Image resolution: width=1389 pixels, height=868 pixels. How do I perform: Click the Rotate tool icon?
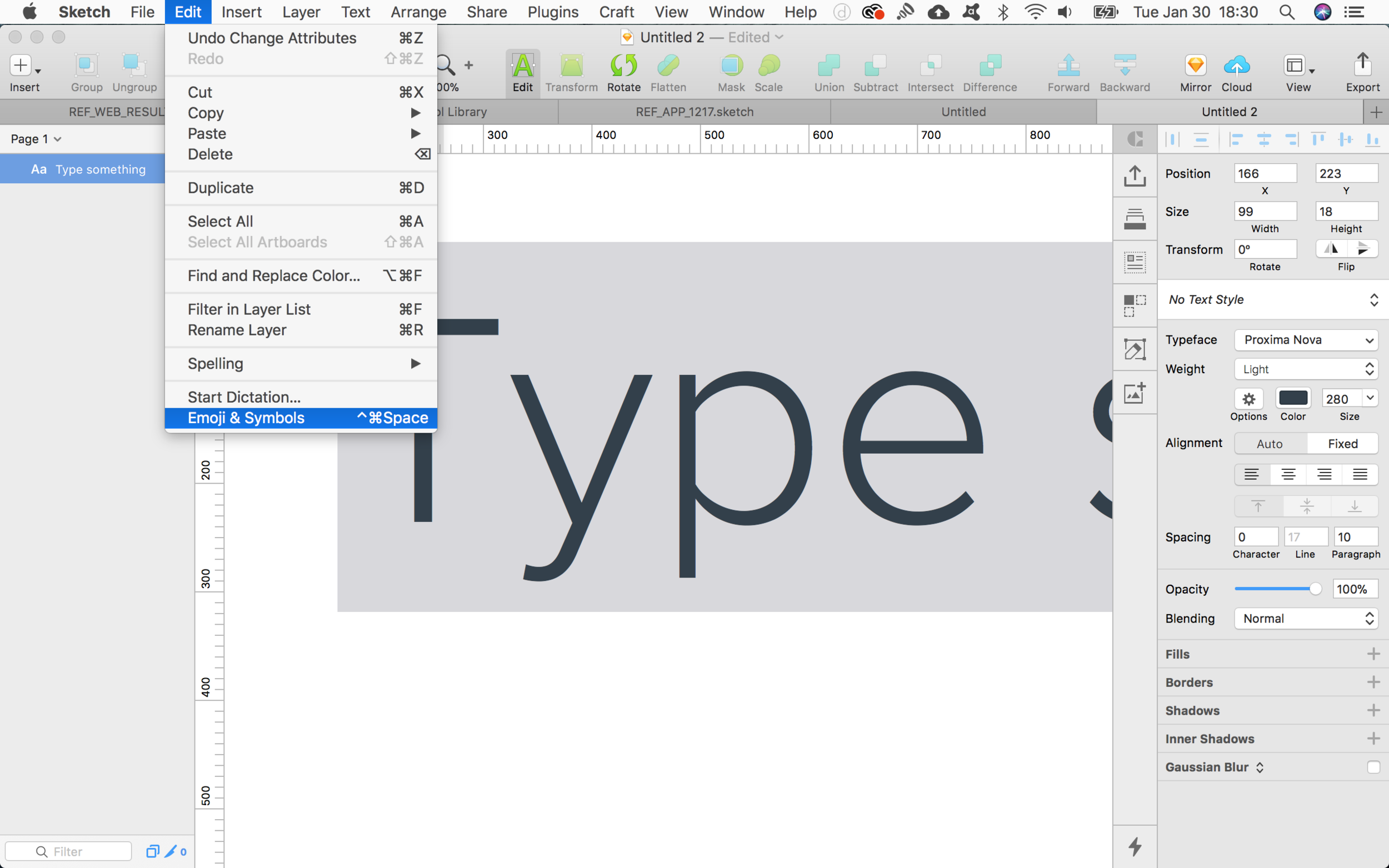623,66
